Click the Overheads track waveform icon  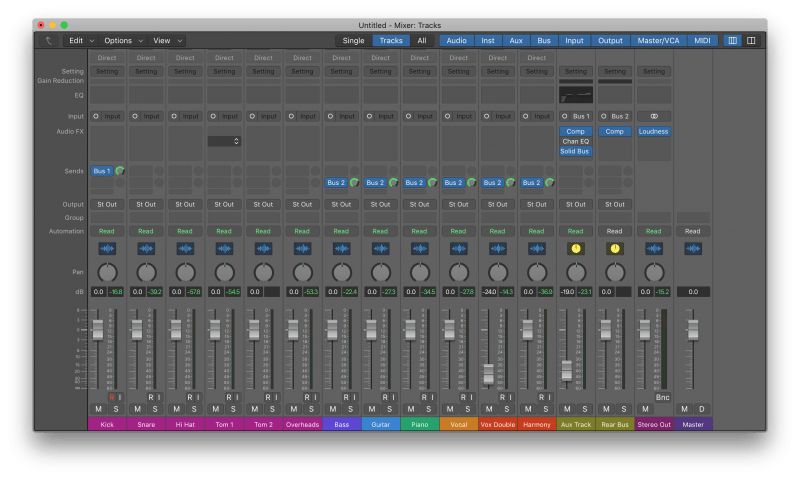tap(303, 248)
